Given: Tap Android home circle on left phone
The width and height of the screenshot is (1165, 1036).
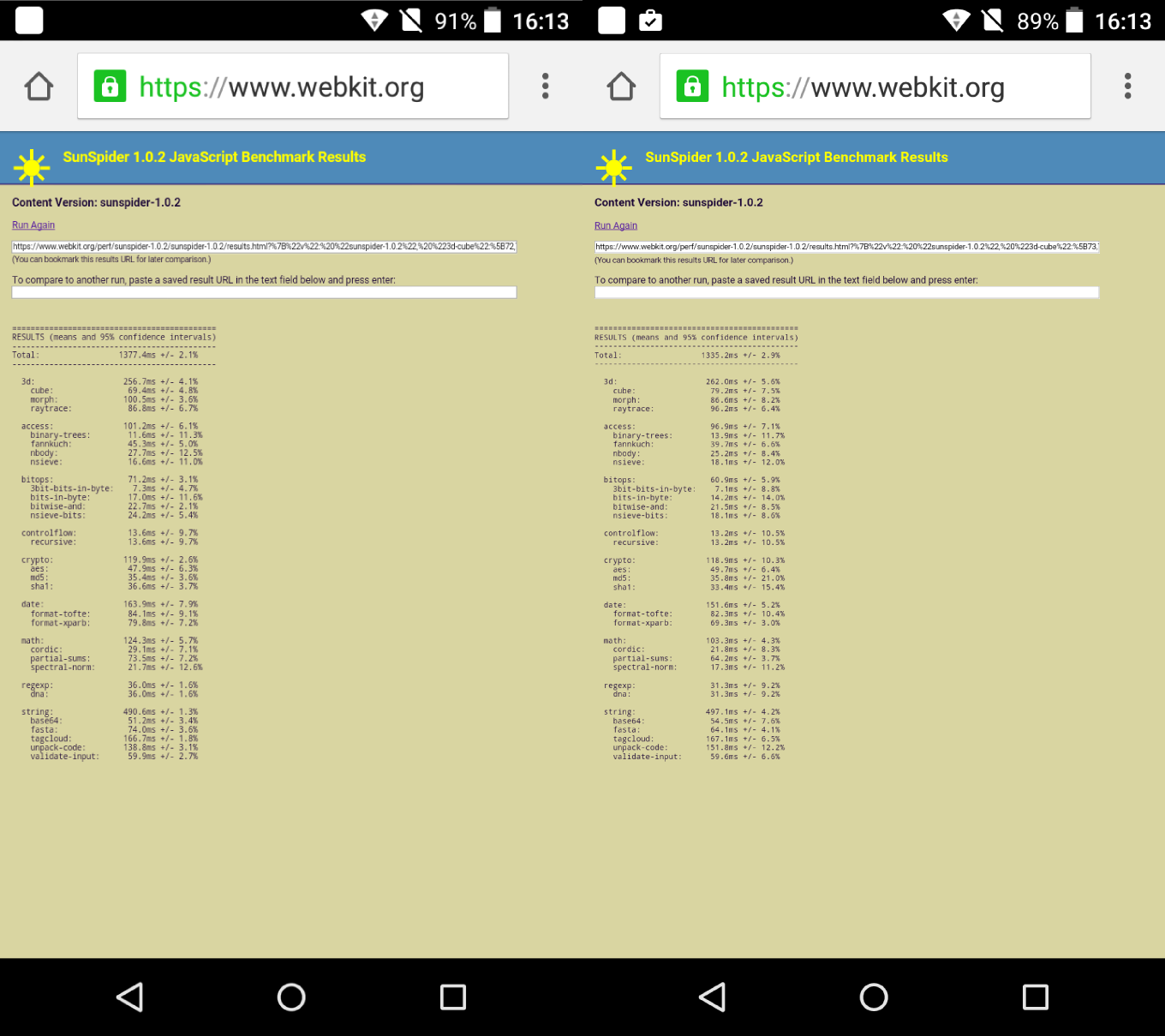Looking at the screenshot, I should pos(291,997).
